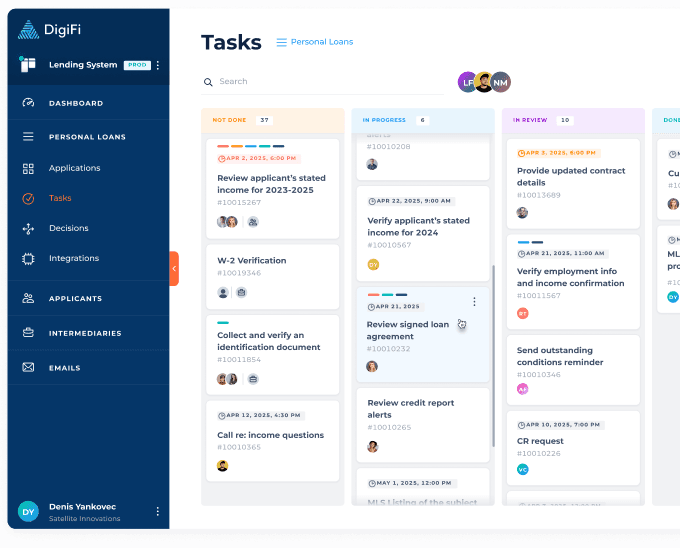The height and width of the screenshot is (548, 680).
Task: Open the Intermediaries briefcase icon
Action: coord(28,333)
